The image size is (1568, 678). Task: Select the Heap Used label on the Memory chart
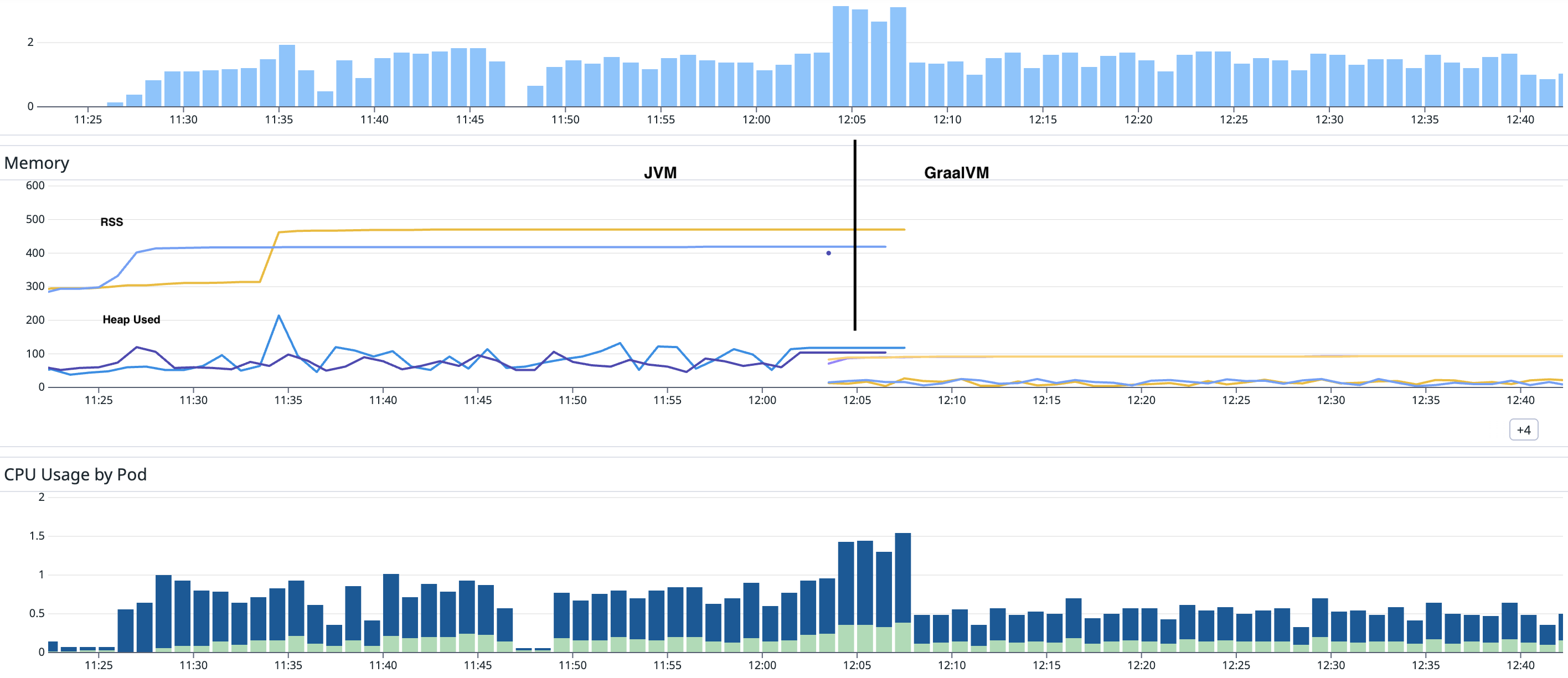tap(131, 319)
